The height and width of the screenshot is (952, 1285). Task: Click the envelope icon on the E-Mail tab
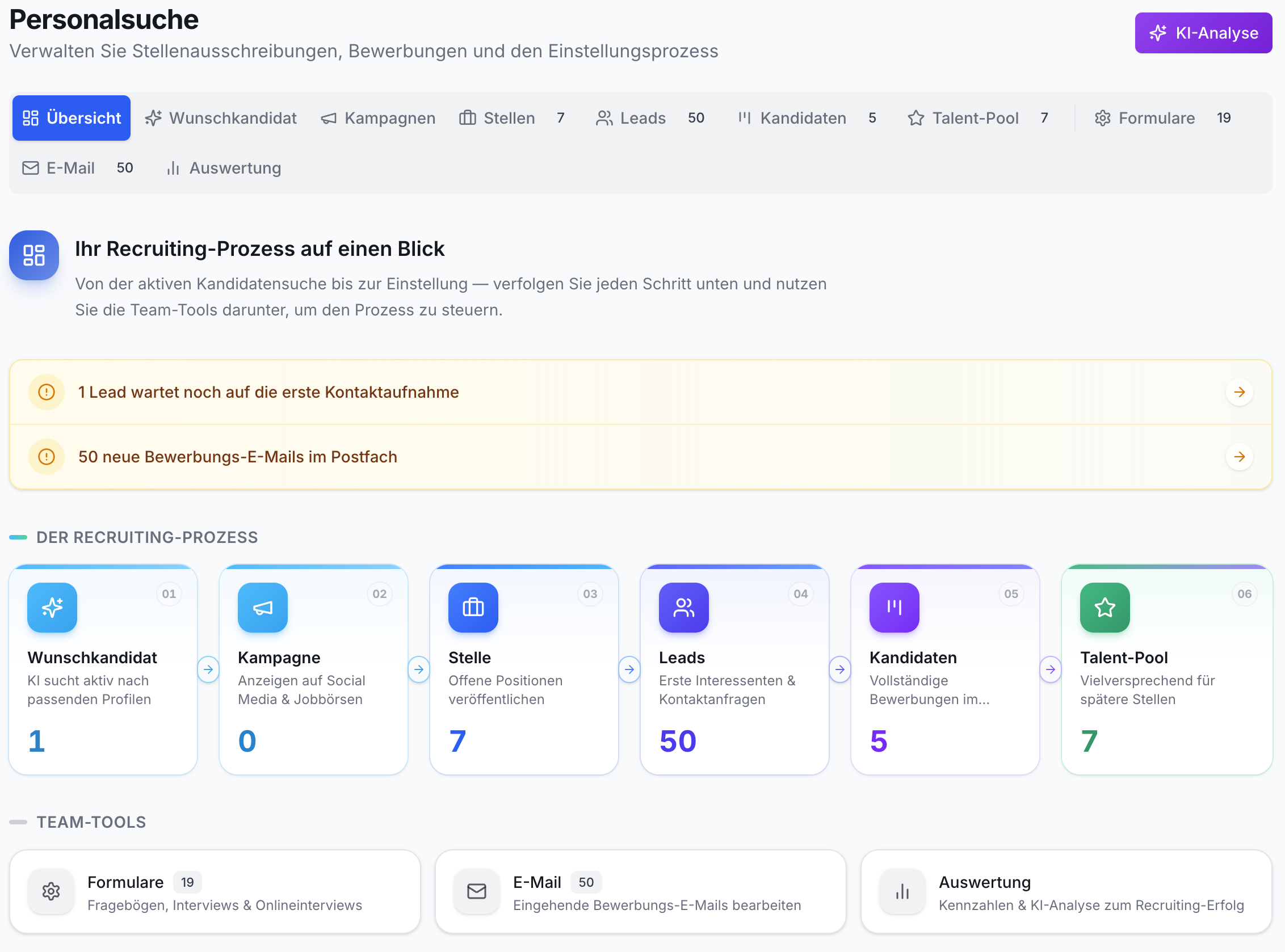tap(30, 168)
